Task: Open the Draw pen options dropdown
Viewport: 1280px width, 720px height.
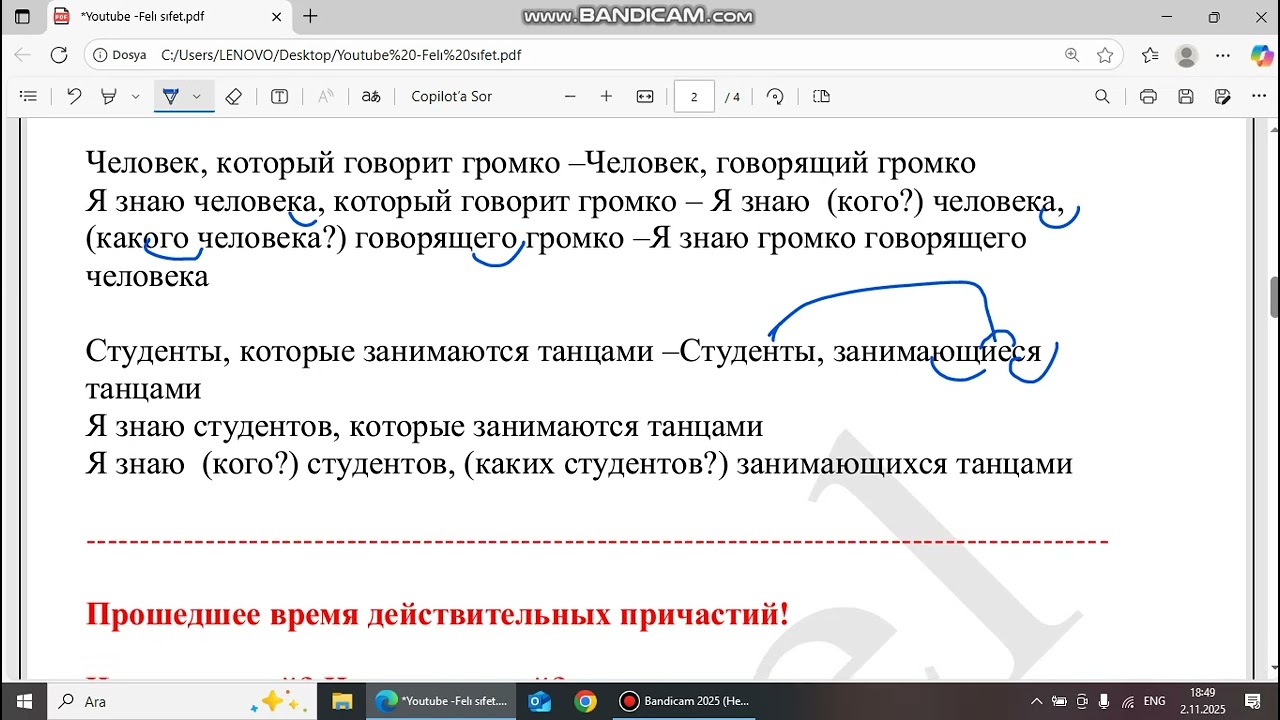Action: pyautogui.click(x=197, y=97)
